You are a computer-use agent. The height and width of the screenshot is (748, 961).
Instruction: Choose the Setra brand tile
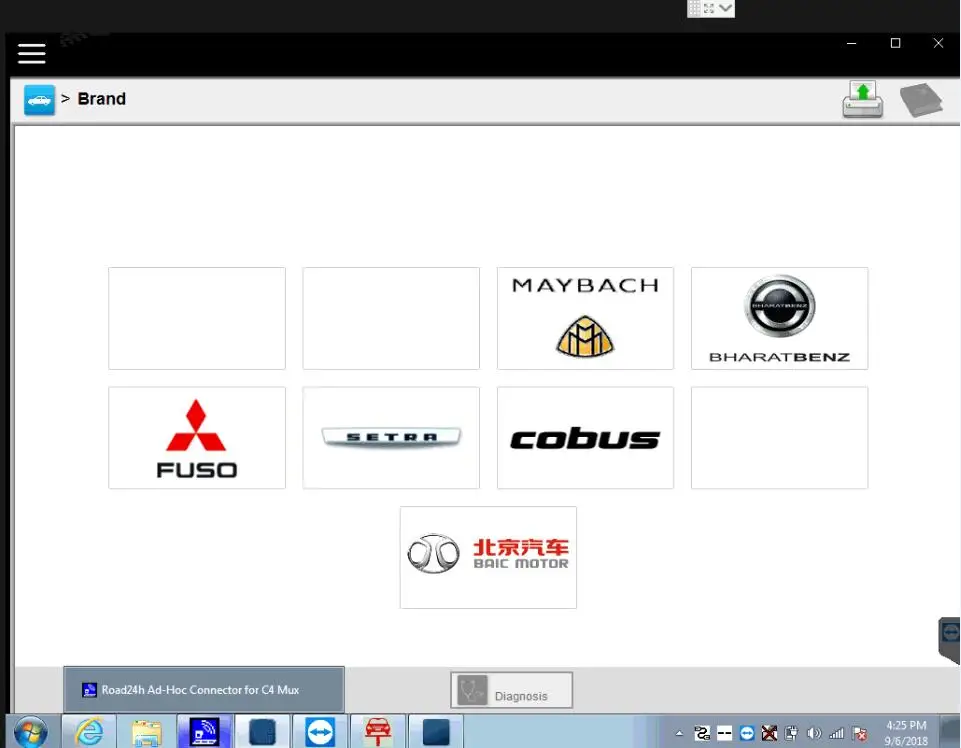pos(391,438)
